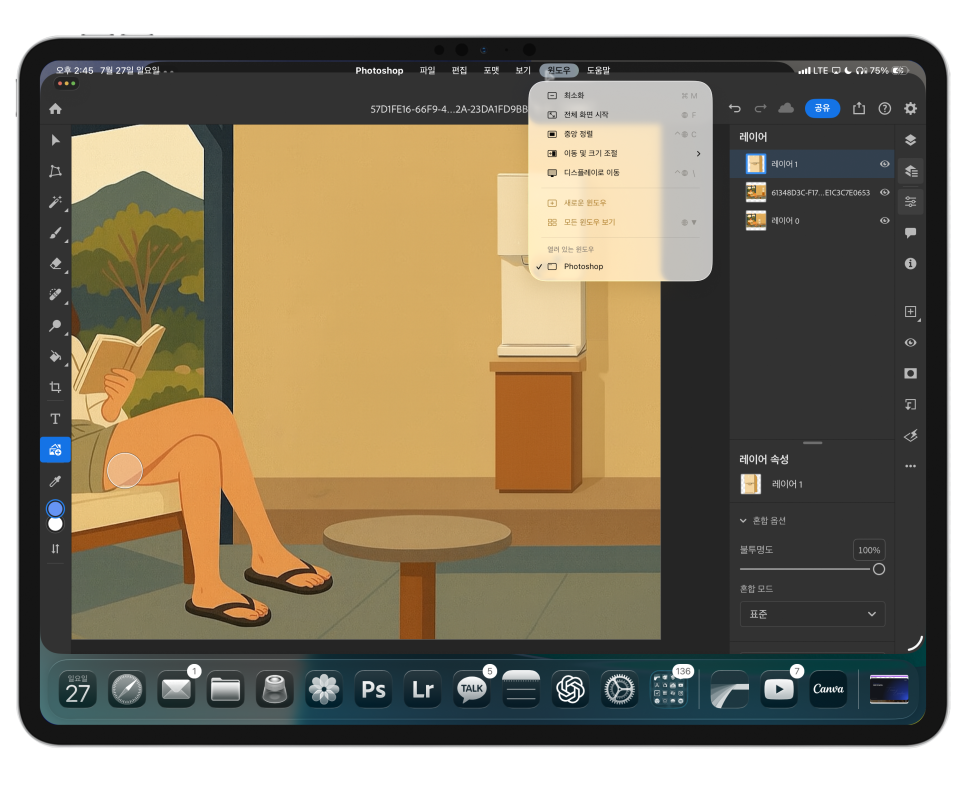Image resolution: width=966 pixels, height=785 pixels.
Task: Open the 편집 menu
Action: (459, 70)
